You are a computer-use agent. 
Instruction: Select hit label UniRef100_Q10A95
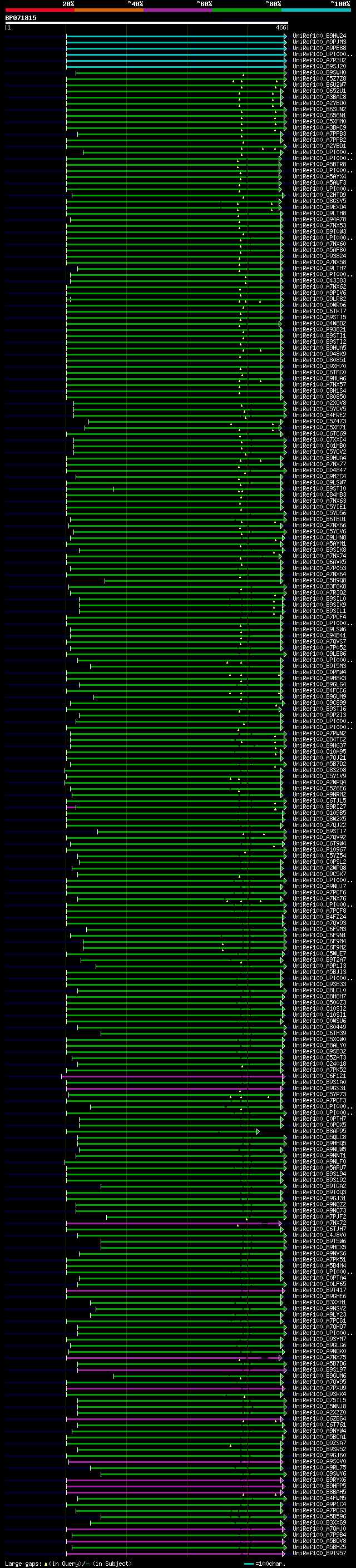tap(319, 752)
